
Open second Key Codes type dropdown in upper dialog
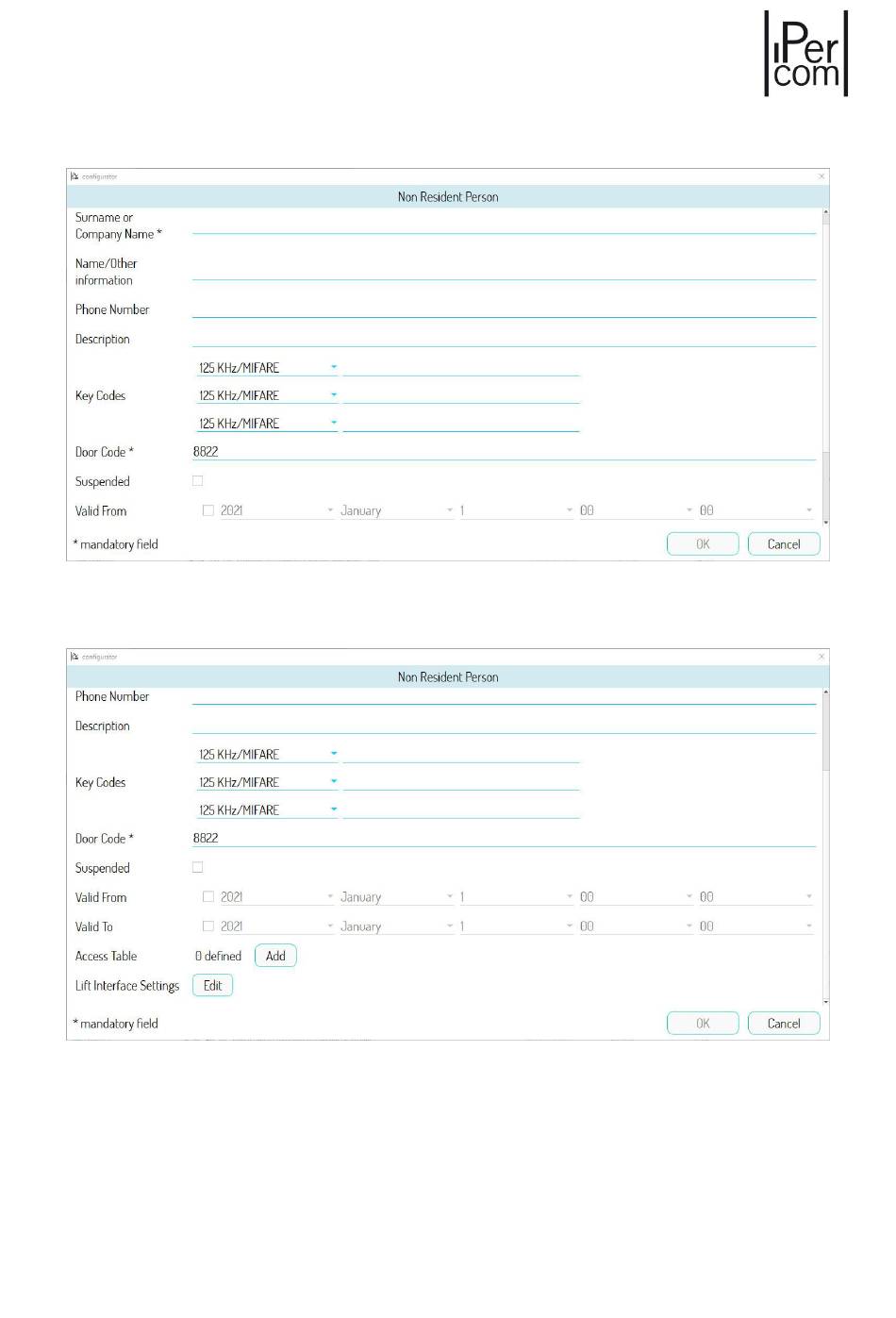(267, 394)
